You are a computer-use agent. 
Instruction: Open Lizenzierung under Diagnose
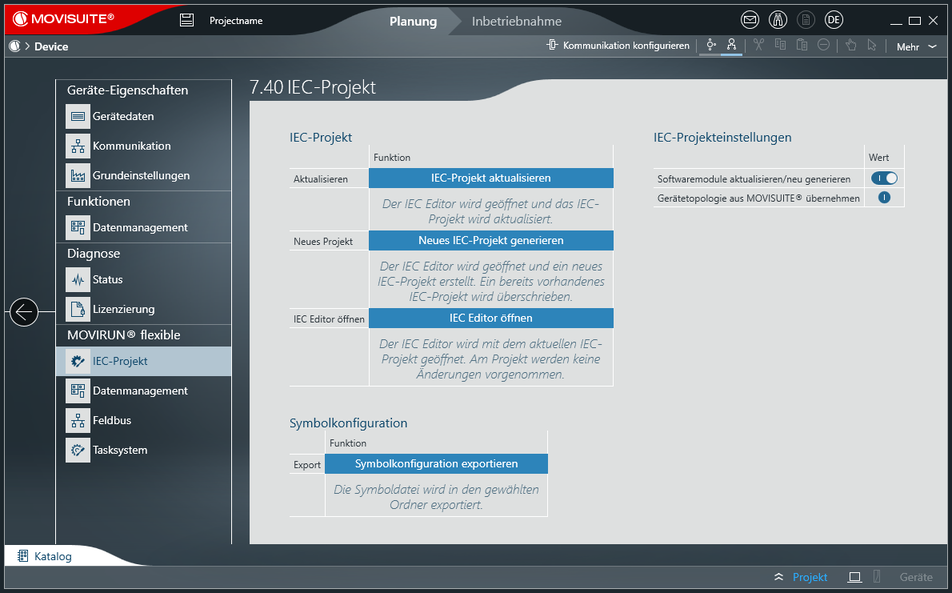[123, 309]
